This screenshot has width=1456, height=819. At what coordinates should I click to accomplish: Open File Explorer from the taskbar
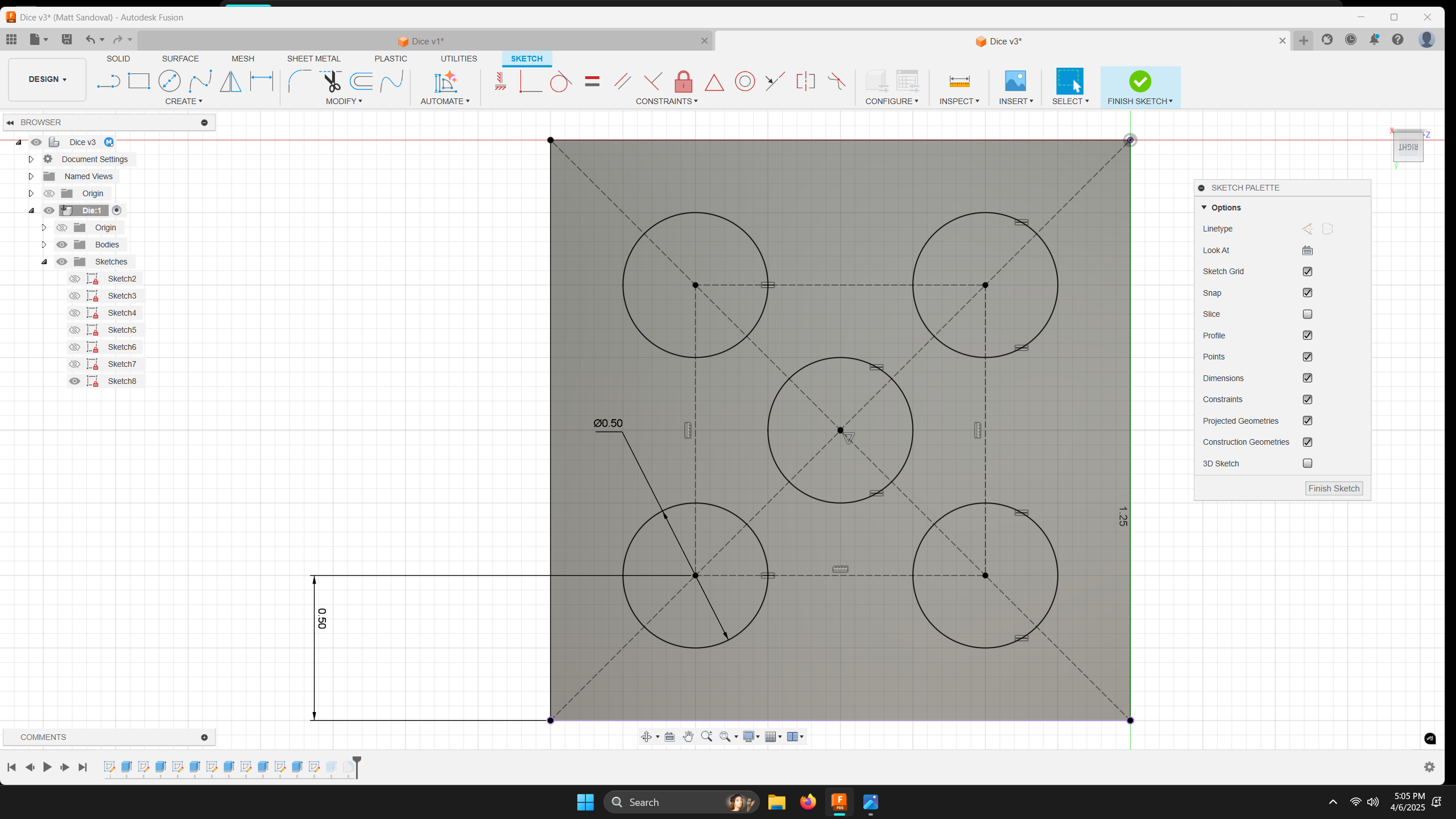coord(776,802)
